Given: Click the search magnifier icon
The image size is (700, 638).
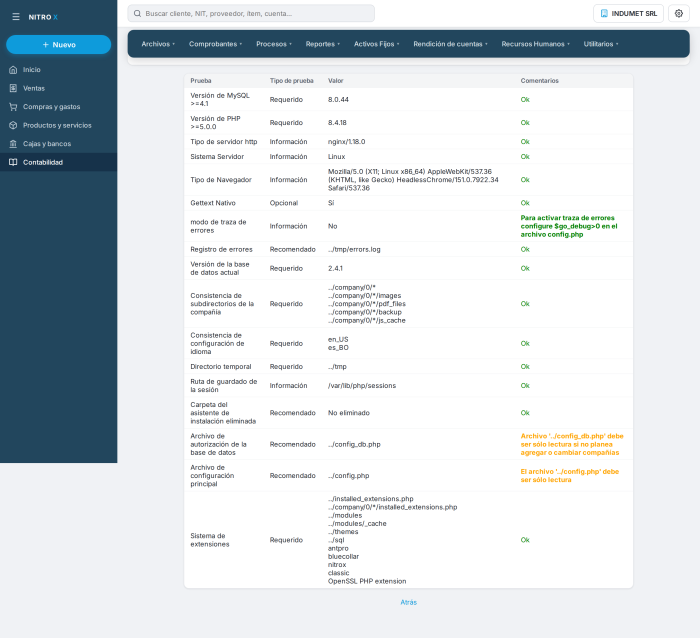Looking at the screenshot, I should [138, 13].
